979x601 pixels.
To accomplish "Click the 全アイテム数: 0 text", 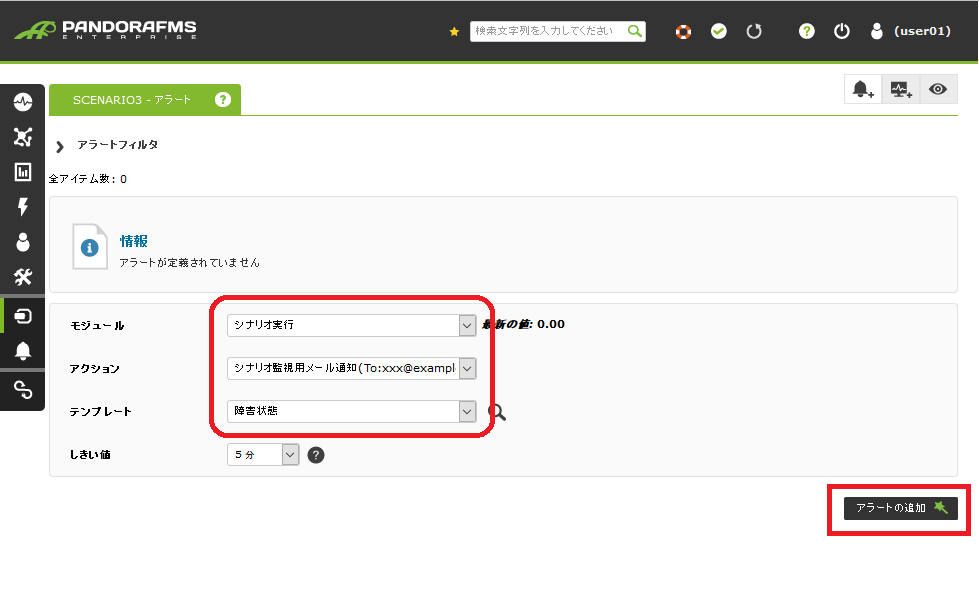I will click(87, 179).
